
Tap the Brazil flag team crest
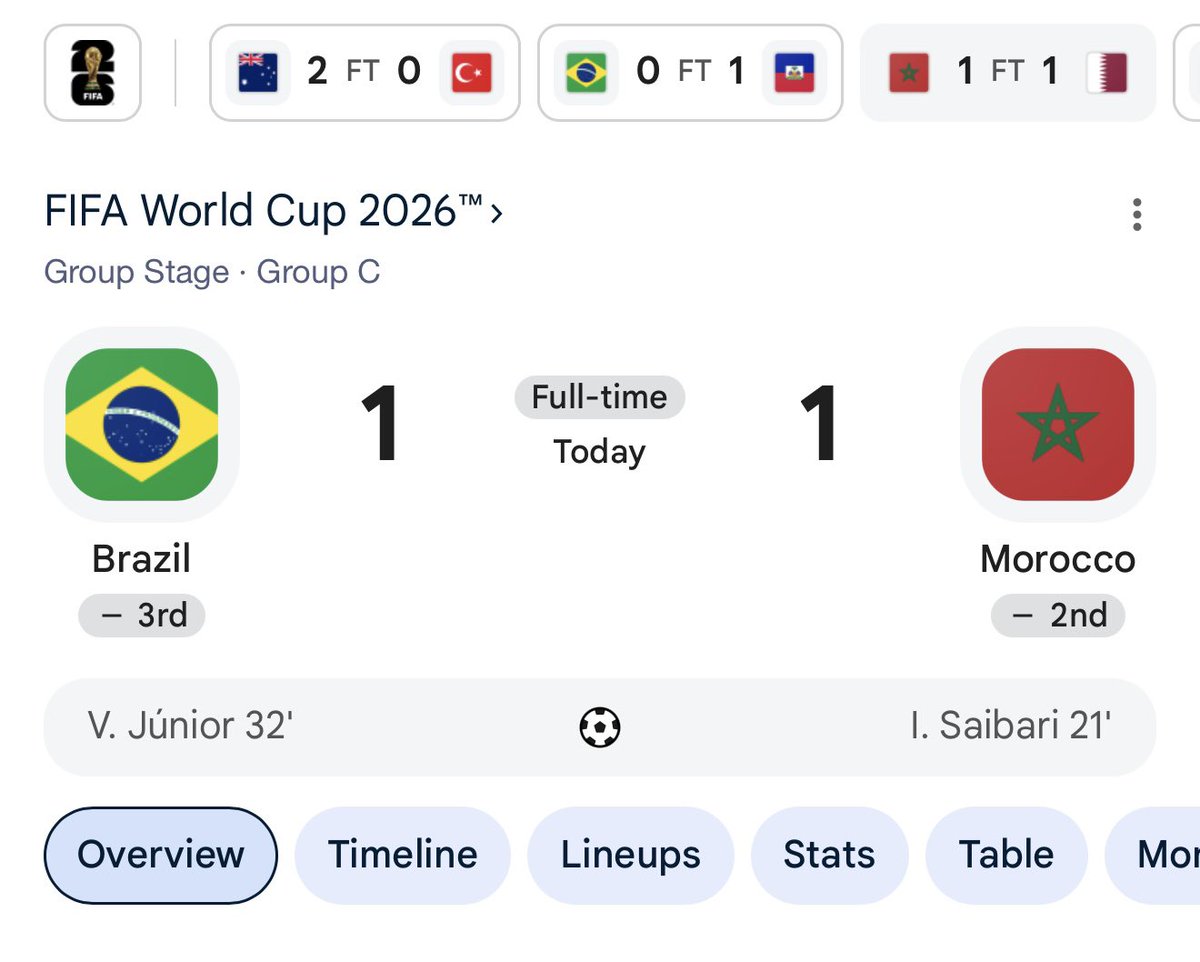[142, 424]
